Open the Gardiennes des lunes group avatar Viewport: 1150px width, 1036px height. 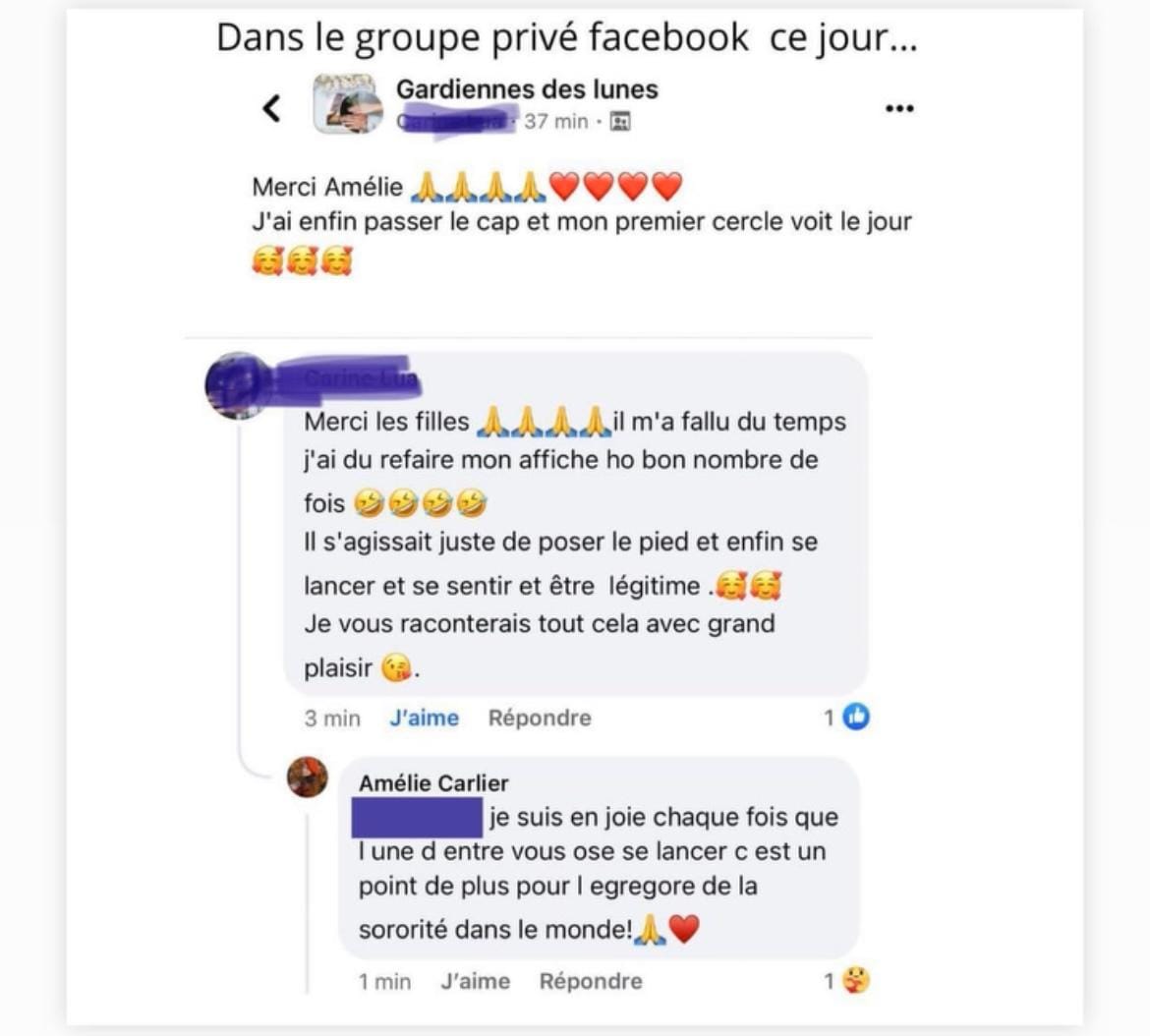coord(347,104)
